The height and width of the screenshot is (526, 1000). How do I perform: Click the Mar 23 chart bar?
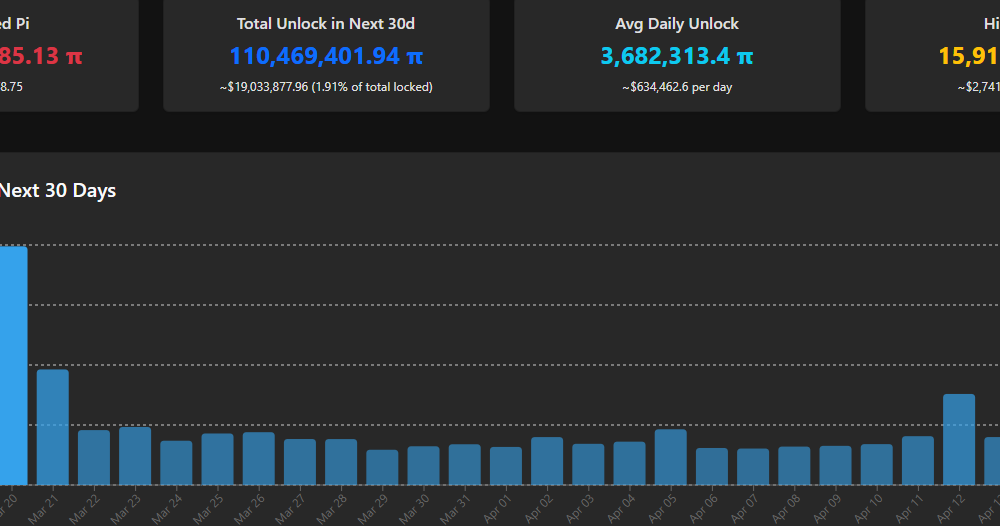(135, 456)
